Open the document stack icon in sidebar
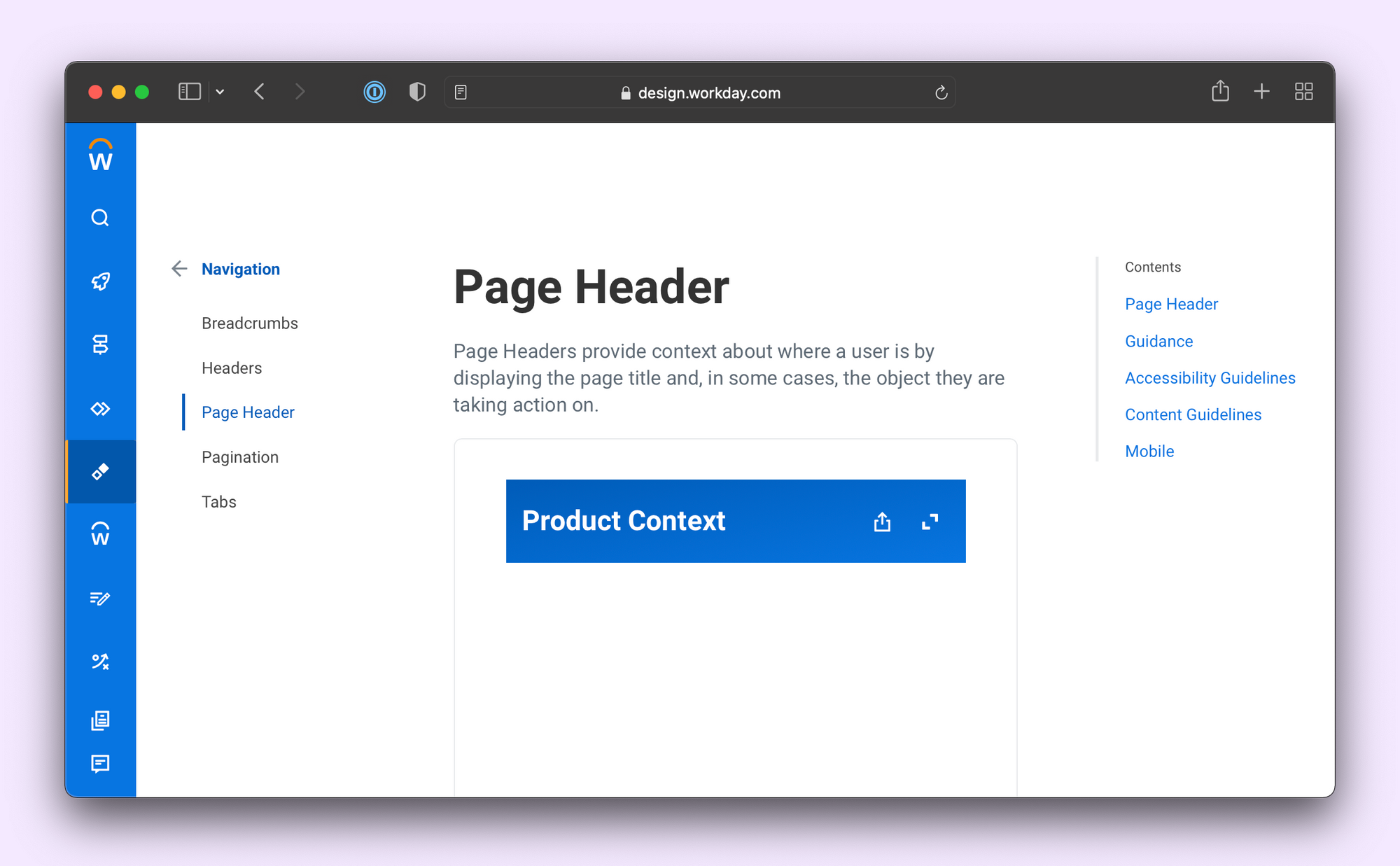Image resolution: width=1400 pixels, height=866 pixels. tap(100, 720)
